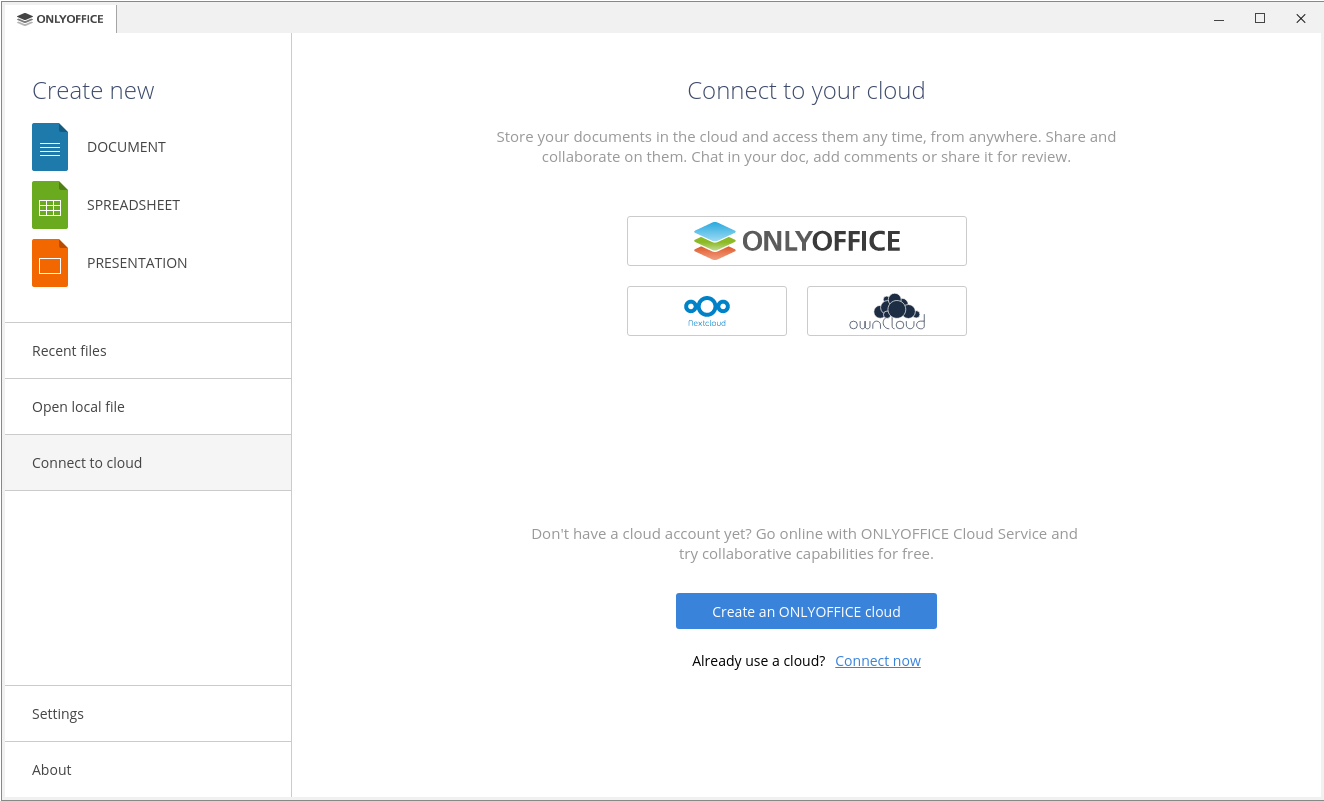Choose the ownCloud provider logo
This screenshot has height=801, width=1324.
[x=886, y=311]
